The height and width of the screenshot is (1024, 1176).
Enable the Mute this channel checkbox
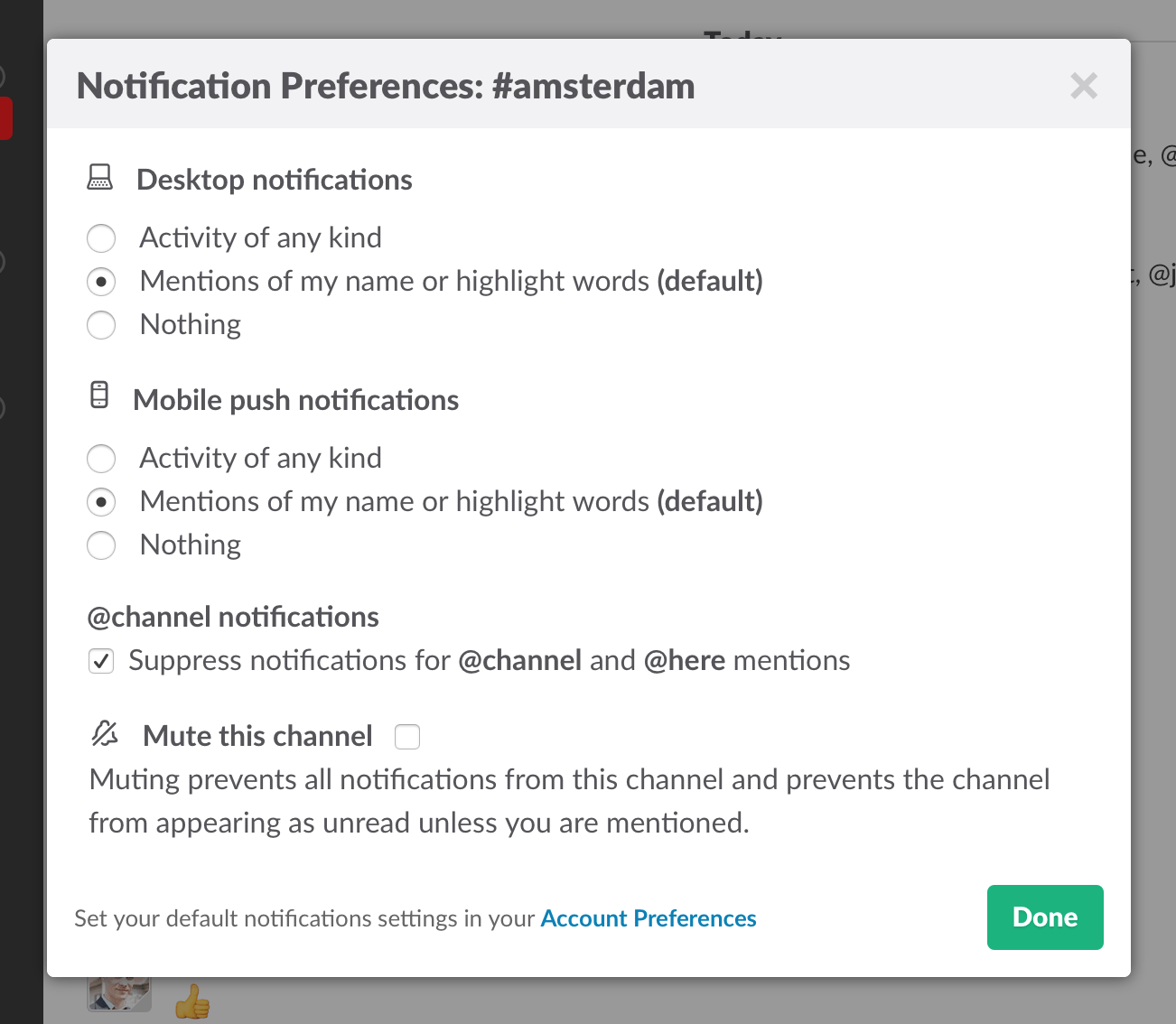[407, 736]
